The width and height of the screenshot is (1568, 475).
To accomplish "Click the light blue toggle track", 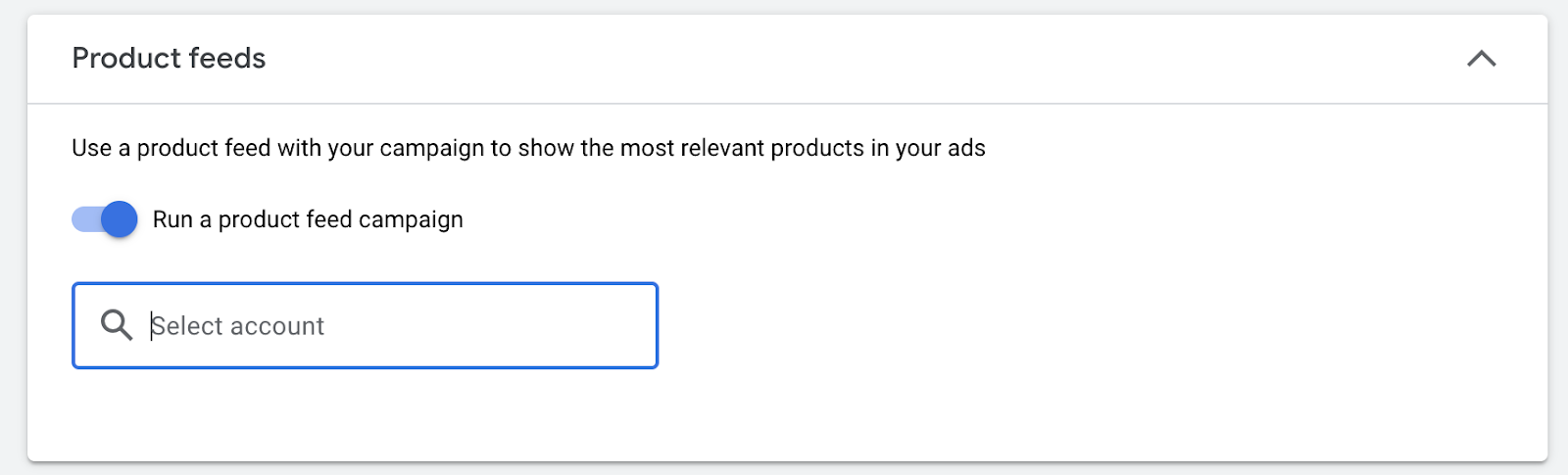I will coord(86,219).
